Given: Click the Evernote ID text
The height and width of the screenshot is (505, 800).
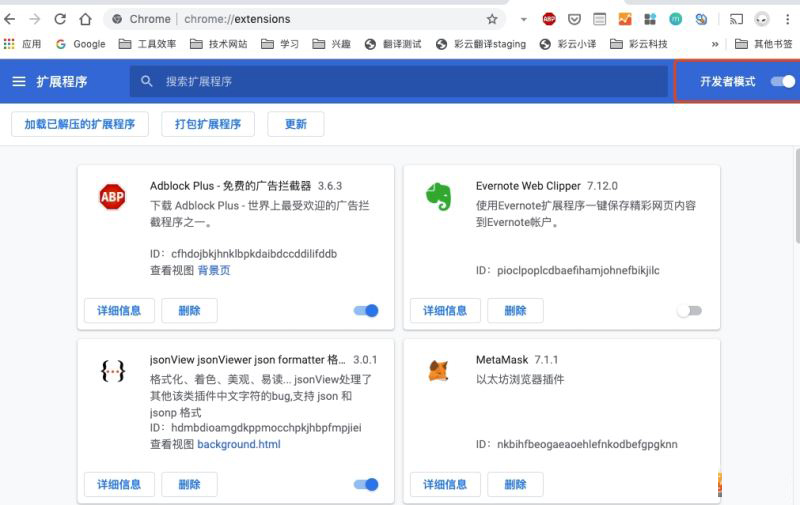Looking at the screenshot, I should tap(567, 270).
